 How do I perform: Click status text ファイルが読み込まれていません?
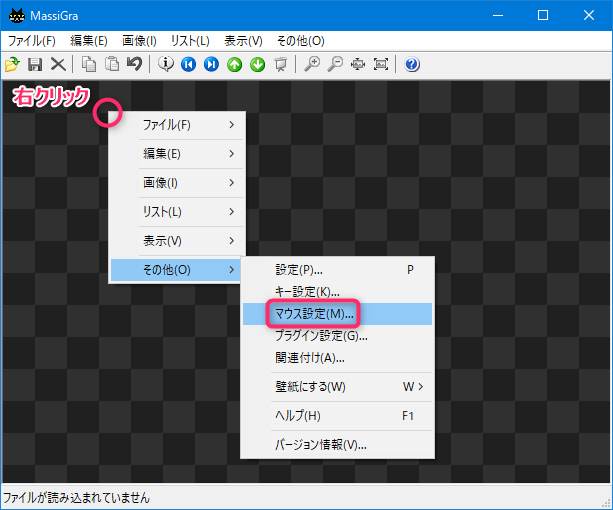click(x=77, y=498)
